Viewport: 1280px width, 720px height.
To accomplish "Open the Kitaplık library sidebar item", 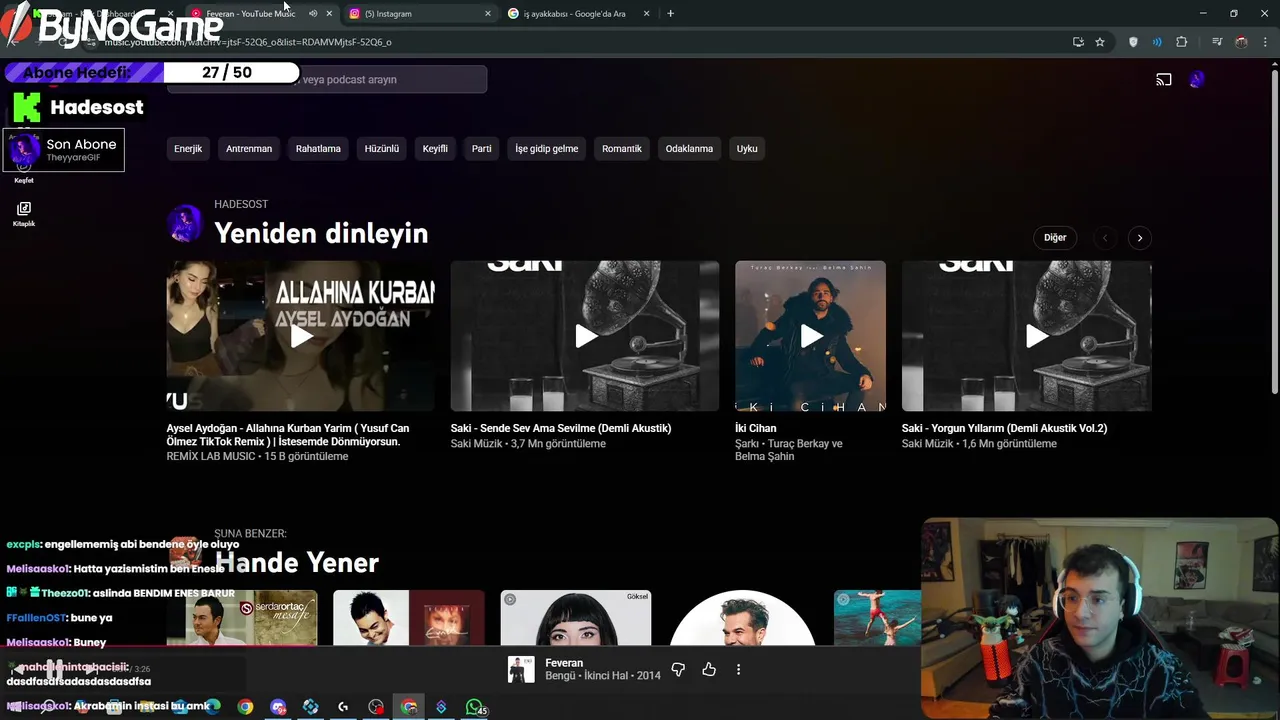I will pos(24,214).
